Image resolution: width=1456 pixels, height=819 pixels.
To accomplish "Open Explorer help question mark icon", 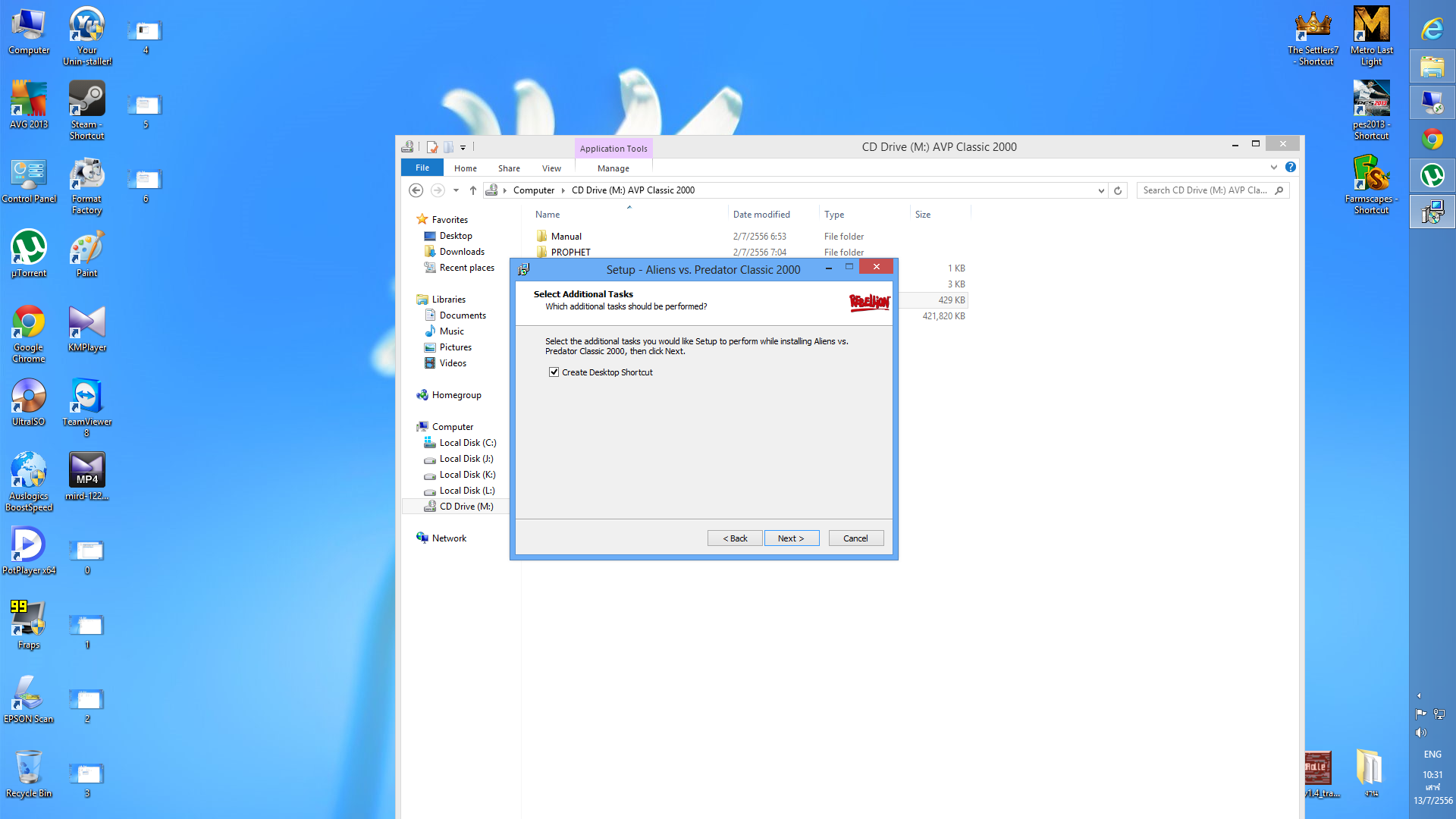I will 1291,167.
